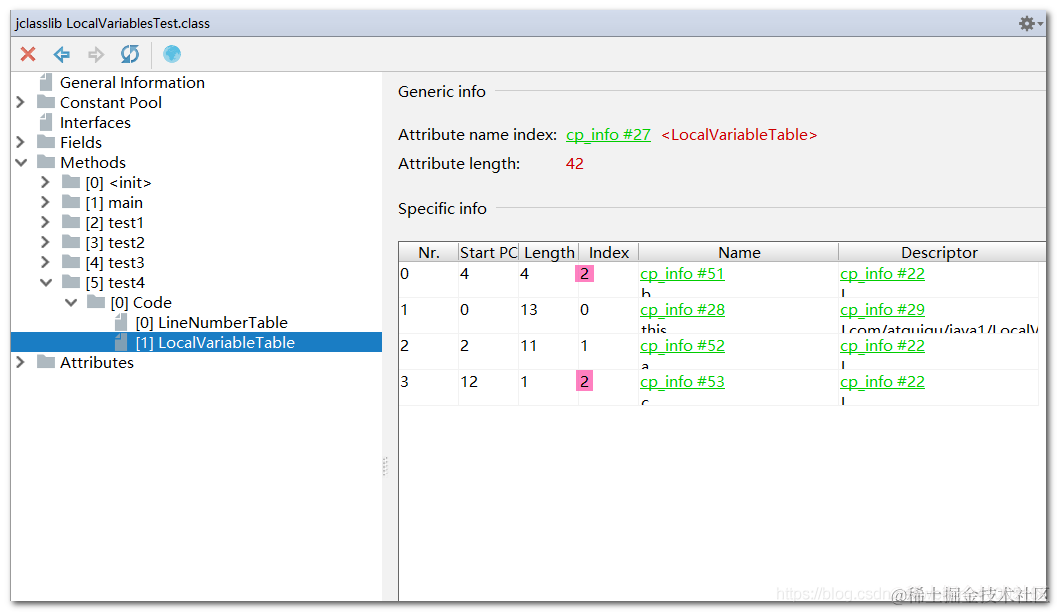Open the globe web browser icon
The width and height of the screenshot is (1057, 612).
[172, 54]
